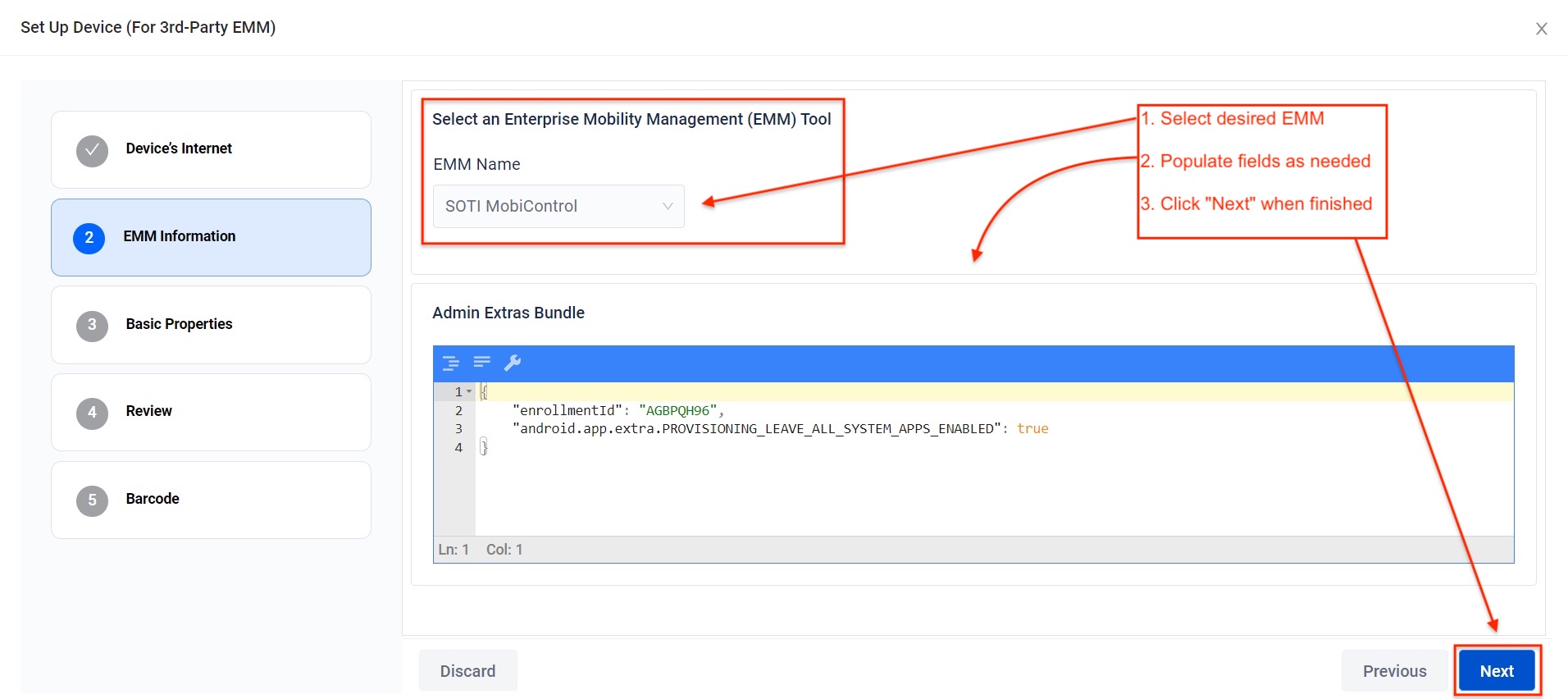Click the step 4 number badge

point(92,413)
